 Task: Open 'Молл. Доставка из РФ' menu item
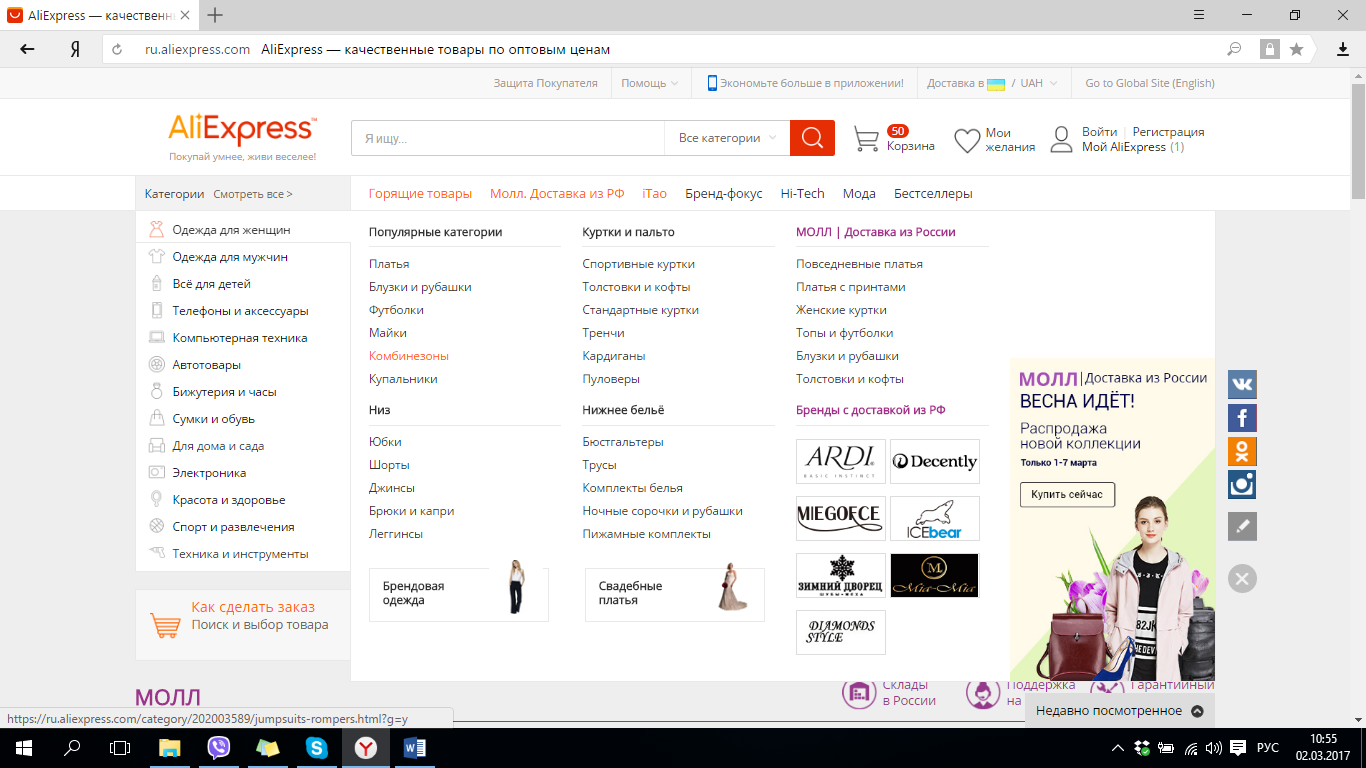557,194
